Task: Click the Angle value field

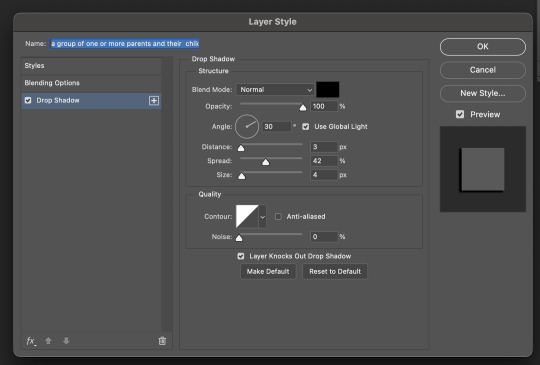Action: (277, 127)
